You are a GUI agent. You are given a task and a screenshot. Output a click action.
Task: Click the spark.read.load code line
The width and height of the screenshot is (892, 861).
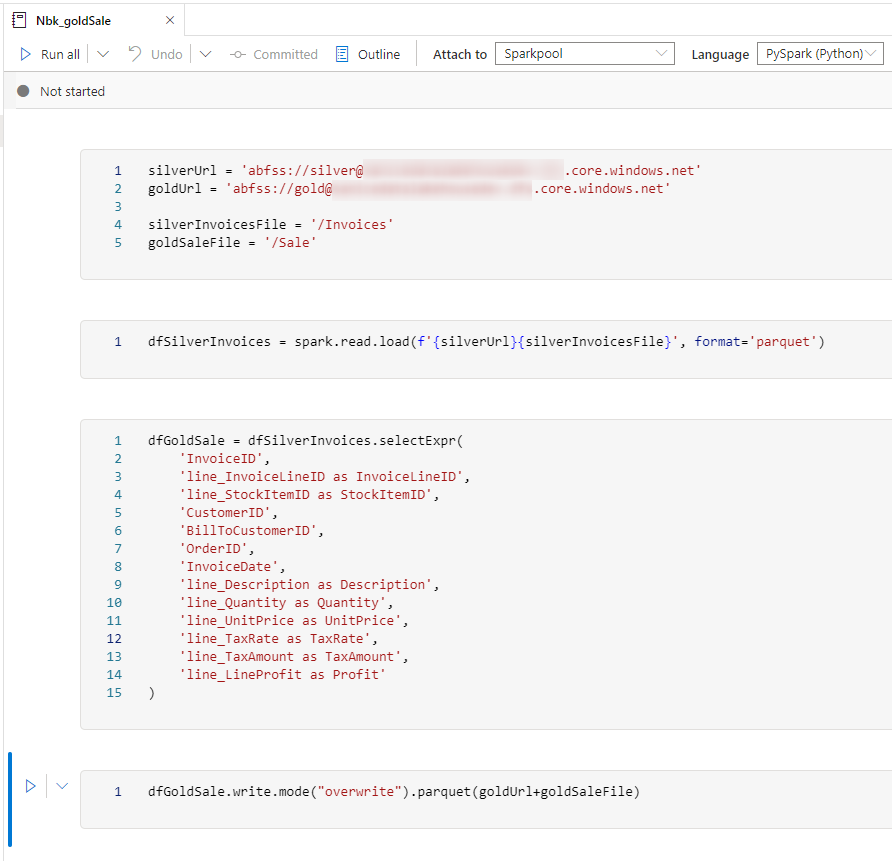pos(486,342)
